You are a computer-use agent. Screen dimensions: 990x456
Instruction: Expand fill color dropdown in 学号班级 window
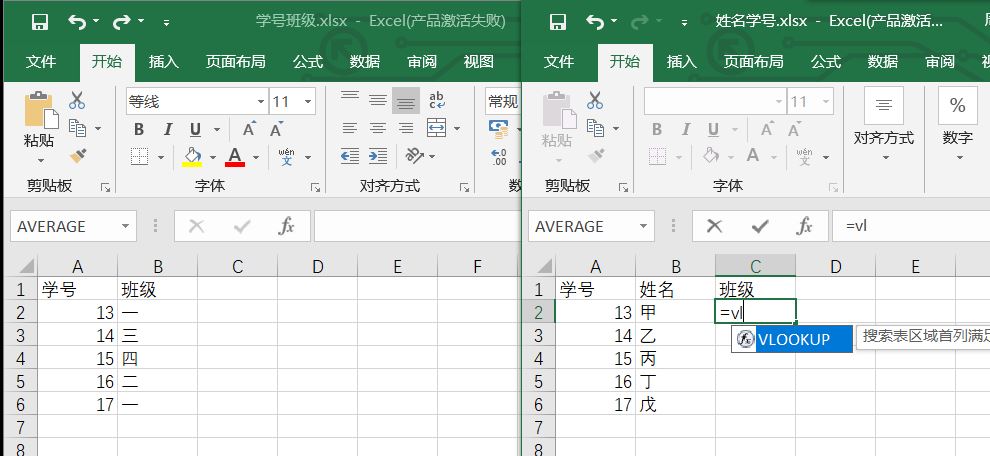213,157
